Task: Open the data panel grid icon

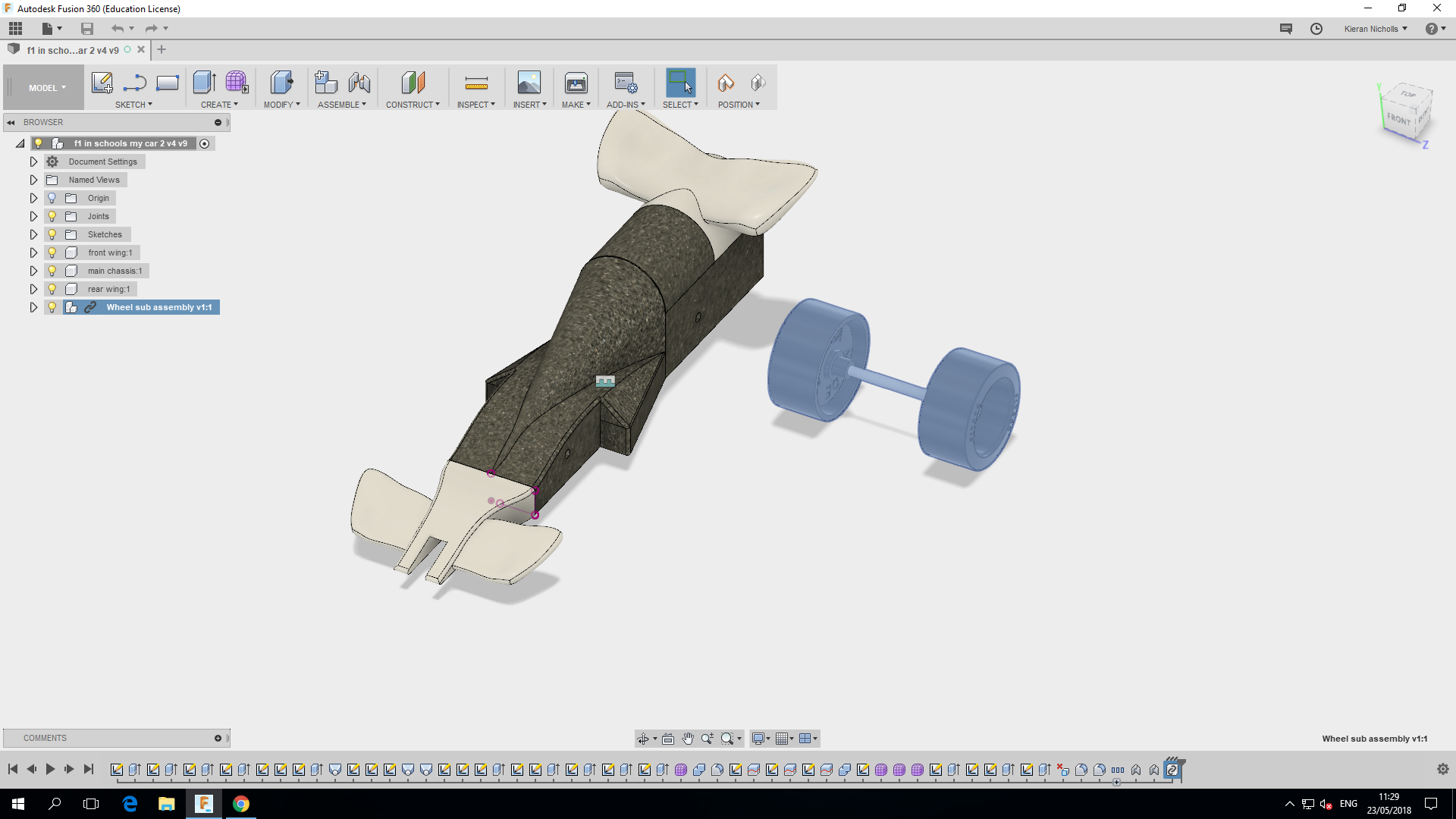Action: pos(16,29)
